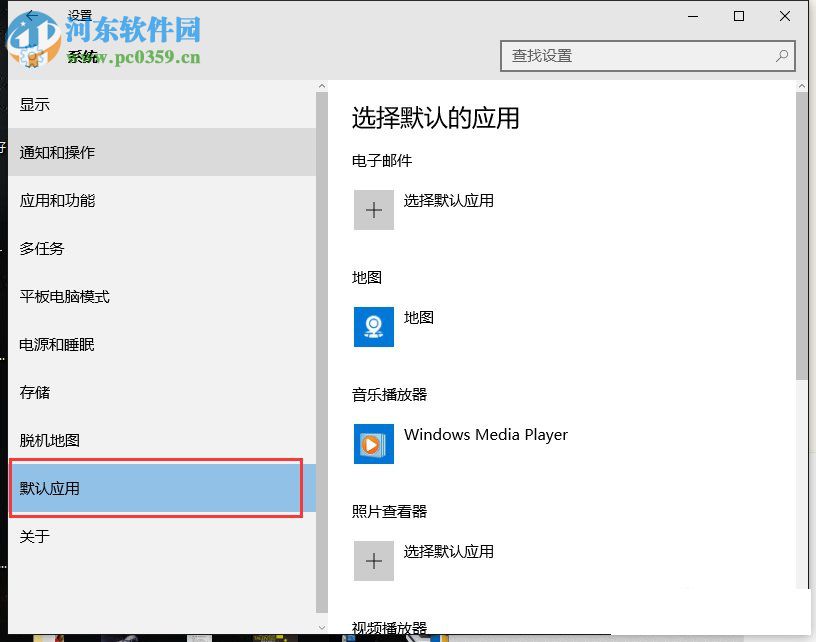Click the 河东软件园 watermark logo

coord(35,40)
